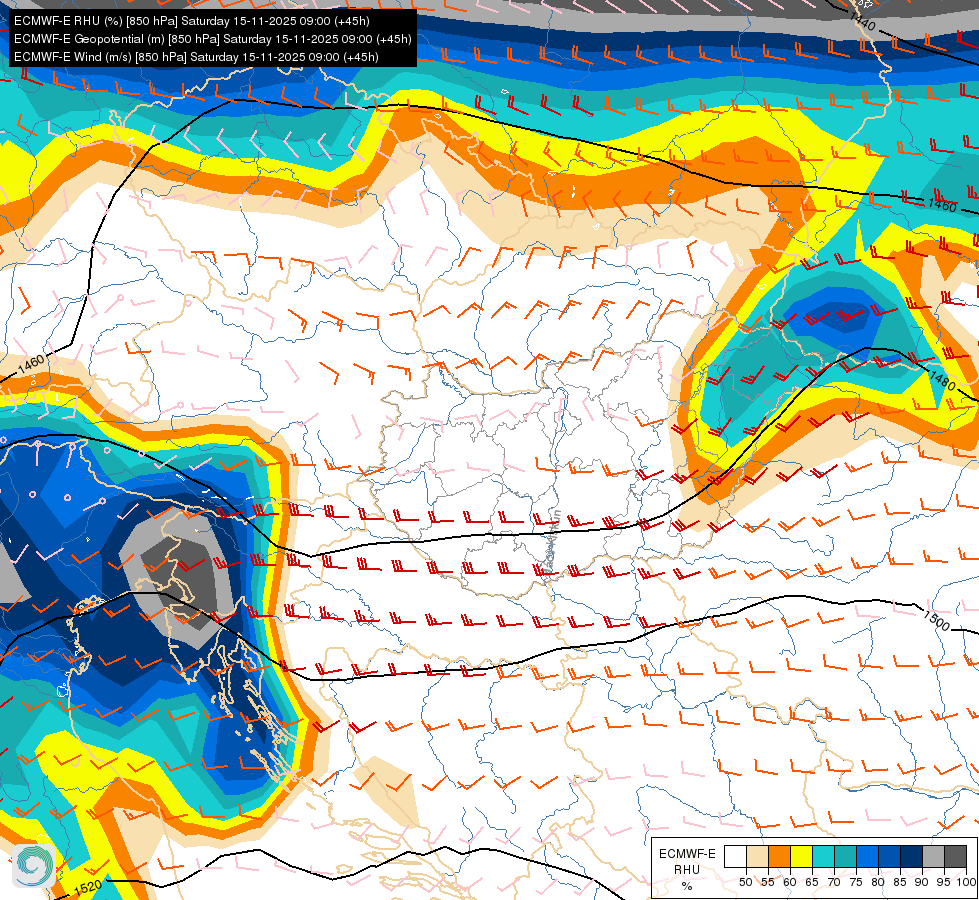The height and width of the screenshot is (900, 979).
Task: Click the 1440 geopotential contour label
Action: point(863,22)
